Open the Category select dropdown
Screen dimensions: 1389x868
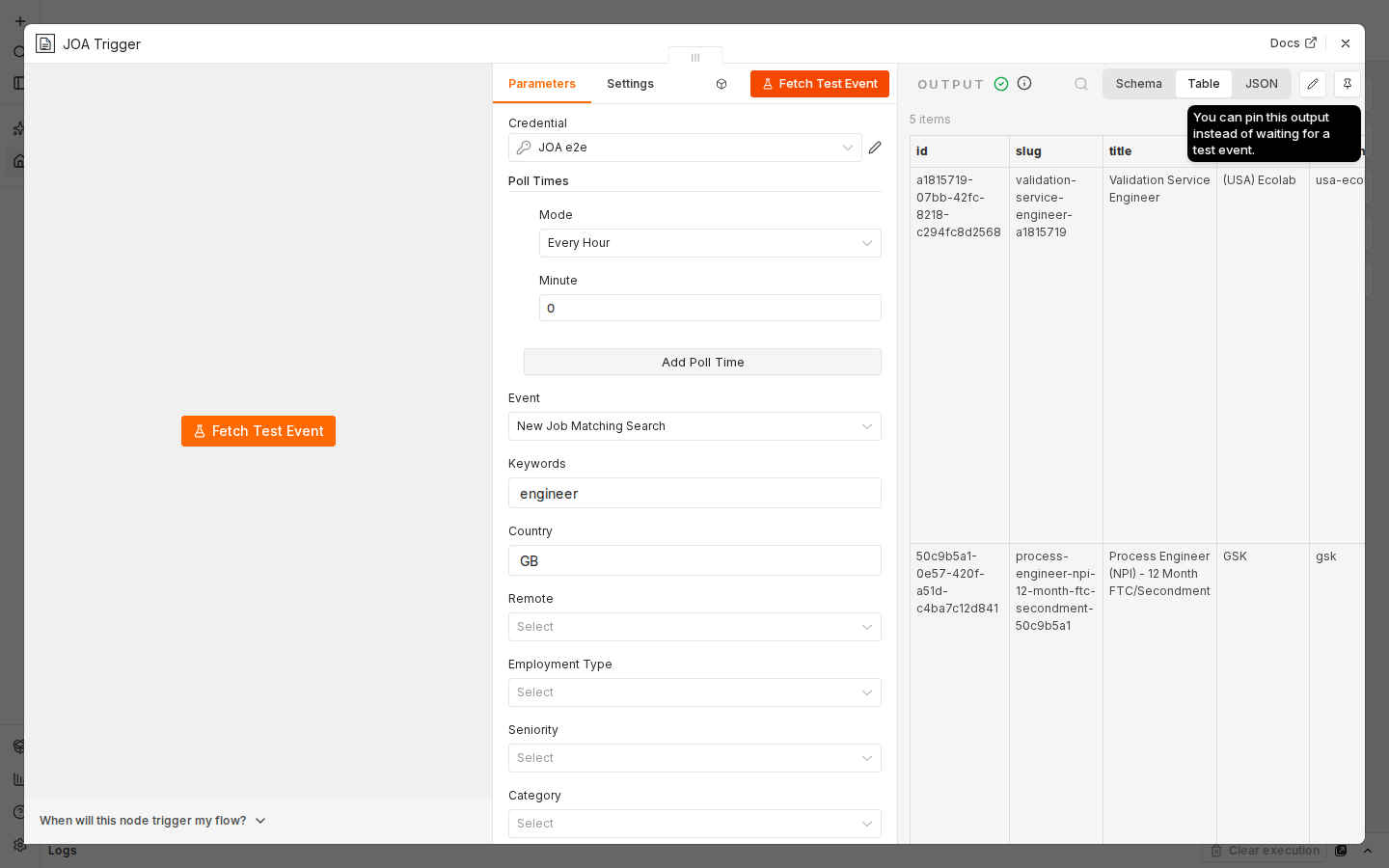tap(694, 824)
